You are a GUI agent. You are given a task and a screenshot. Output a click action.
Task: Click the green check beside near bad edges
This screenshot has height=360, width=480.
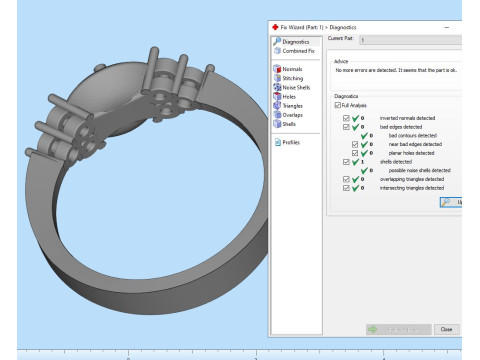364,144
